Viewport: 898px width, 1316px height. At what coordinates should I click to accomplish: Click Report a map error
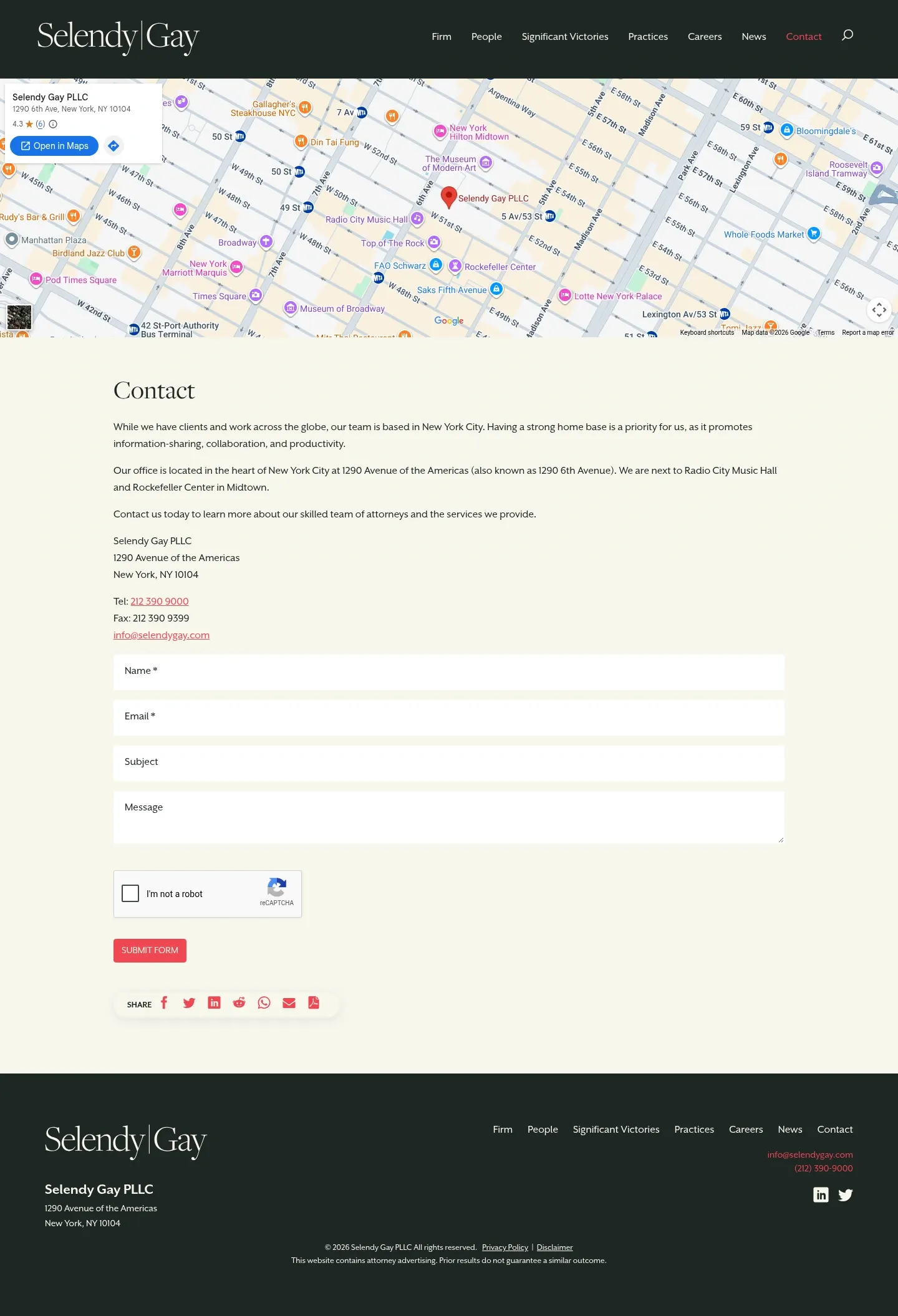[868, 333]
